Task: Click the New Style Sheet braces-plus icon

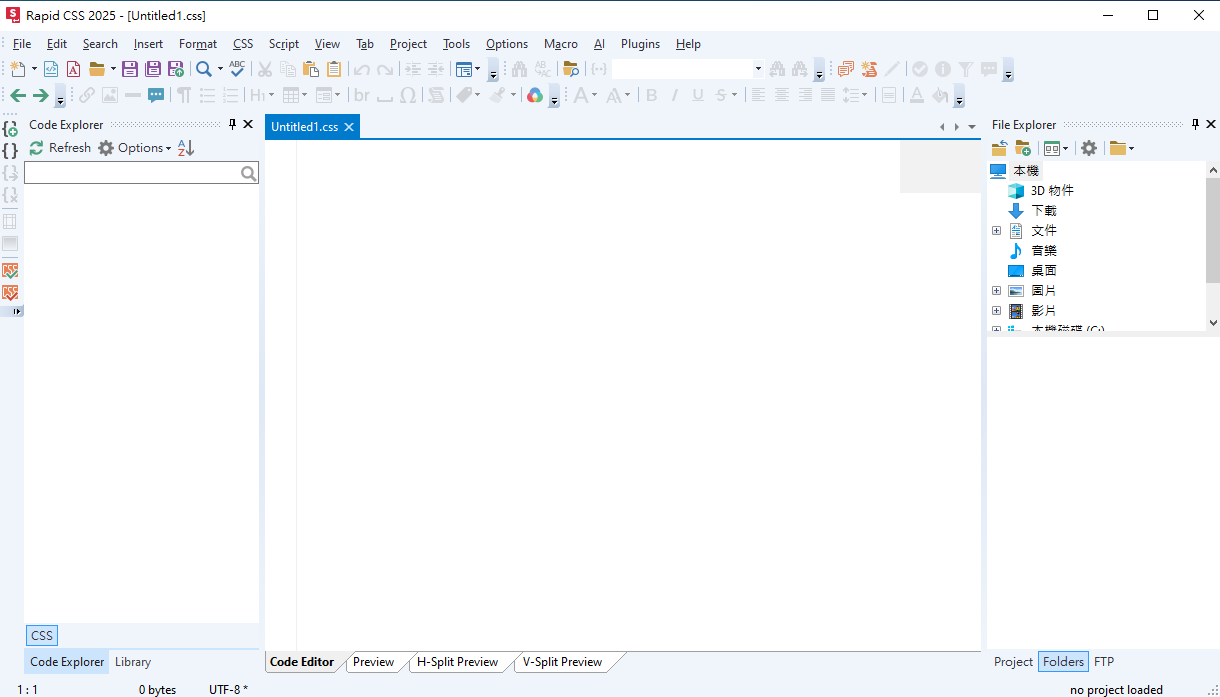Action: click(11, 129)
